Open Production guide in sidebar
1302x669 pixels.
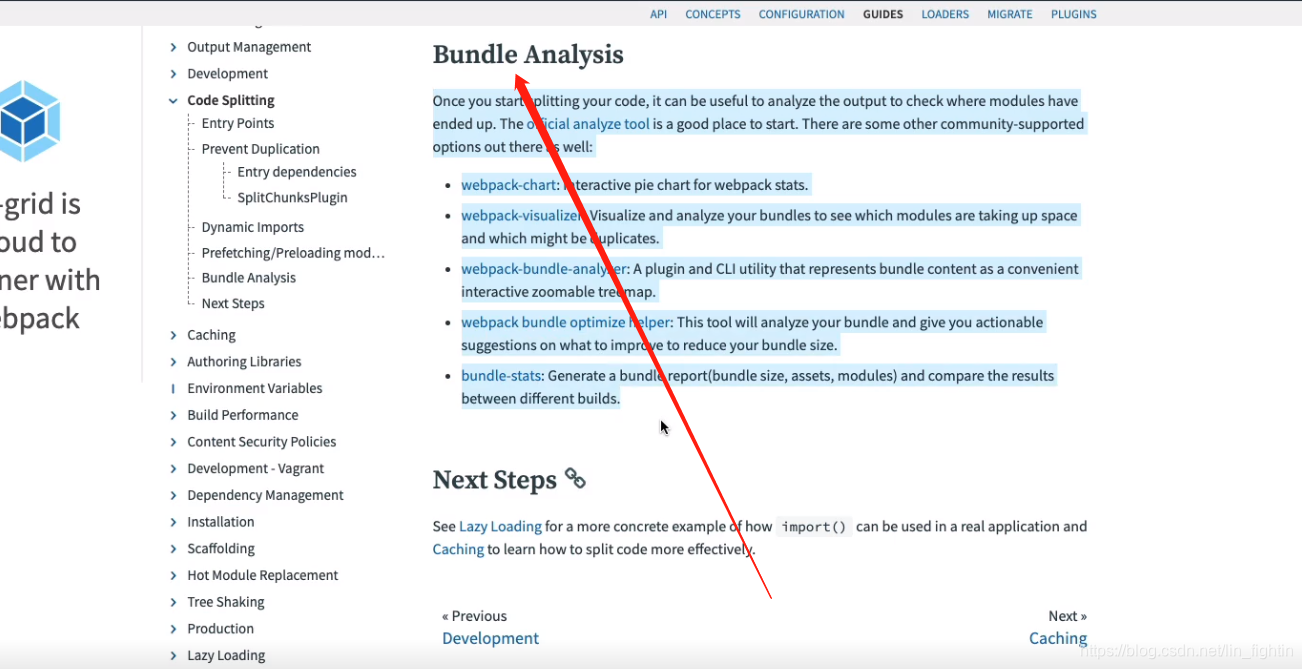click(x=221, y=629)
